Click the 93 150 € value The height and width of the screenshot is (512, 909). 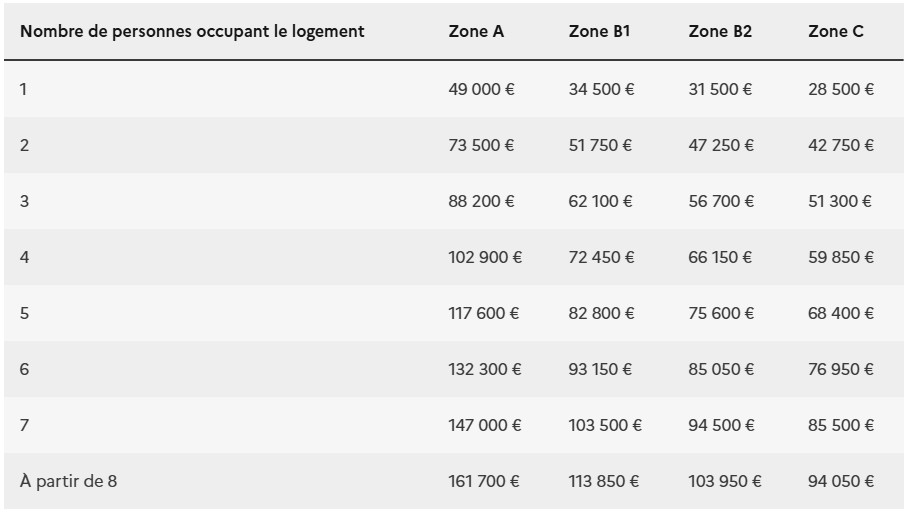[601, 369]
